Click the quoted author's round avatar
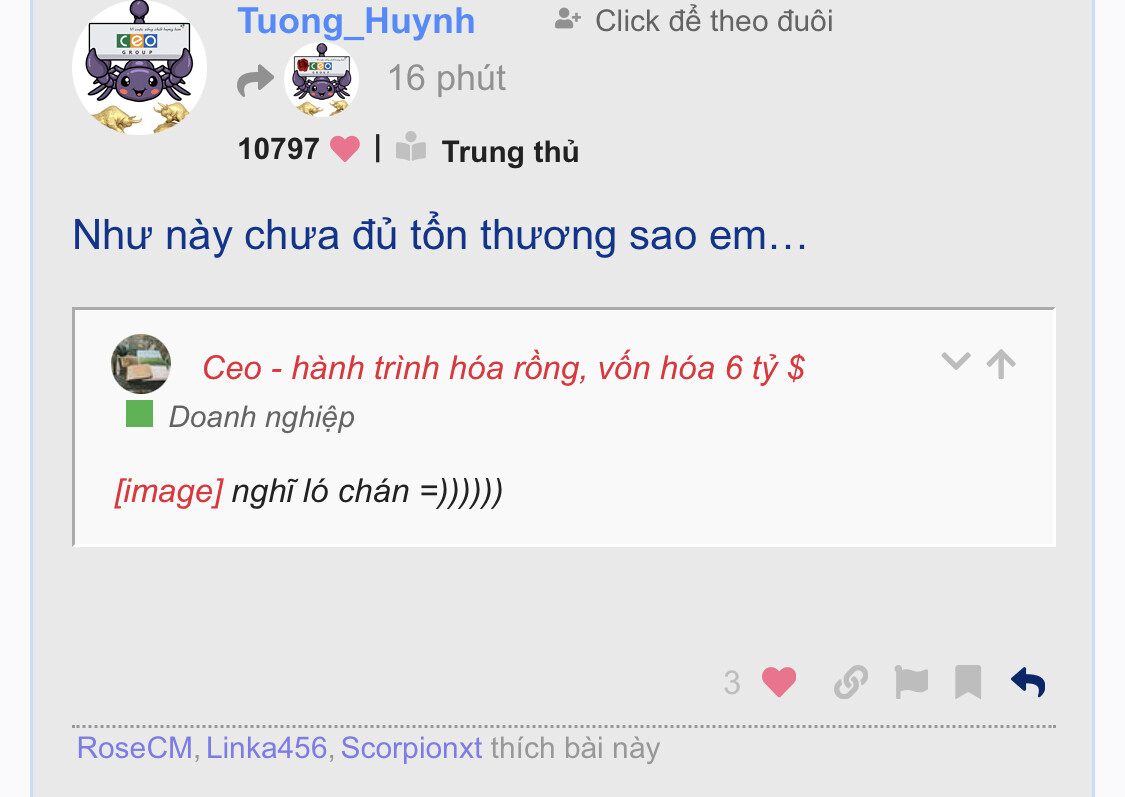 coord(141,364)
